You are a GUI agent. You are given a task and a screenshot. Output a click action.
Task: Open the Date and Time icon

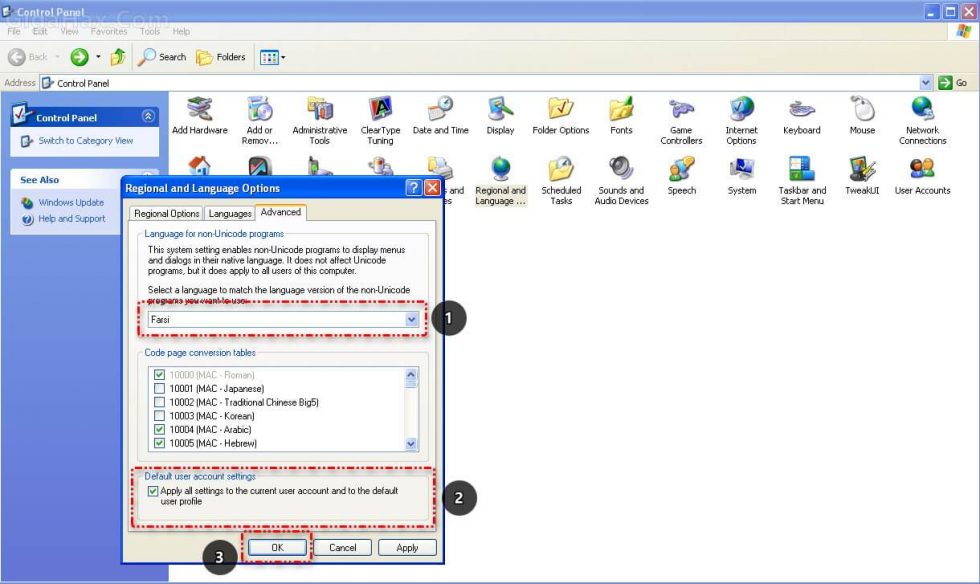click(440, 110)
